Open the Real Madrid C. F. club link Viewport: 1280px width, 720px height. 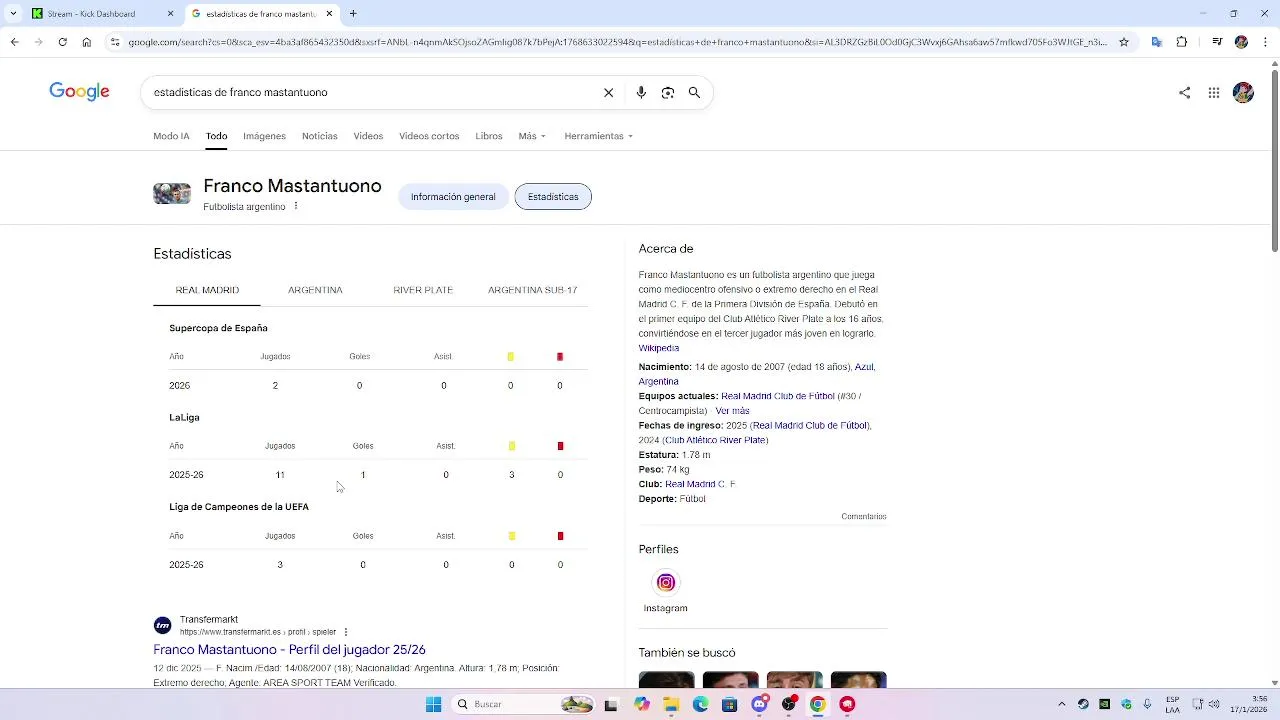[700, 484]
